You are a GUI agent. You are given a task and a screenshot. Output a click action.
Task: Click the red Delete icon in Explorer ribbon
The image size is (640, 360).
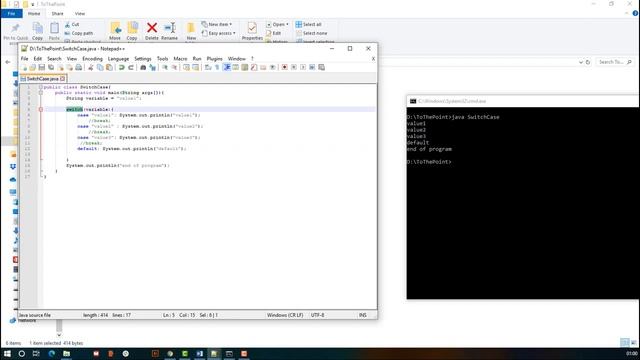(x=152, y=28)
